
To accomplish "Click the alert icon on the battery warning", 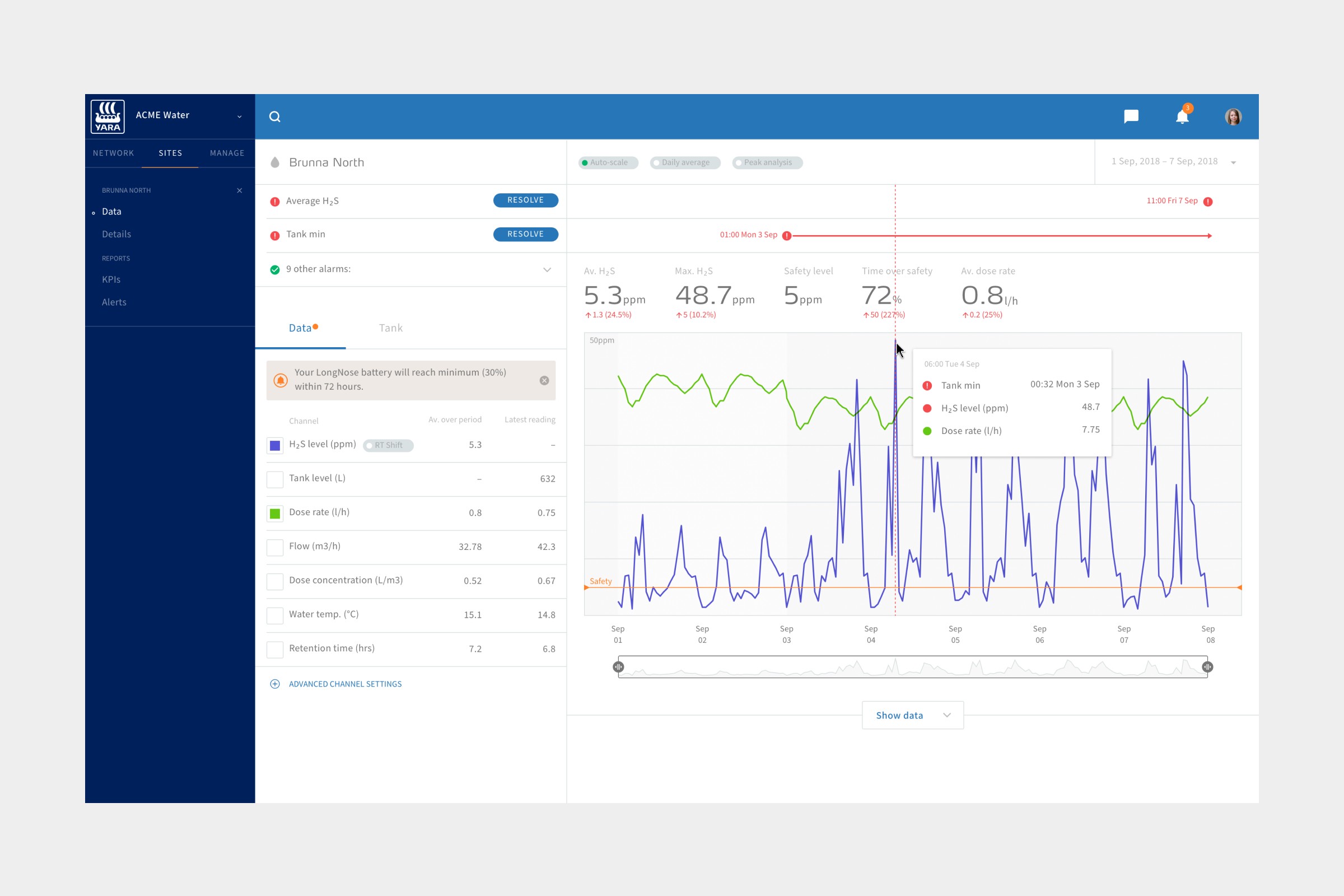I will pos(281,380).
